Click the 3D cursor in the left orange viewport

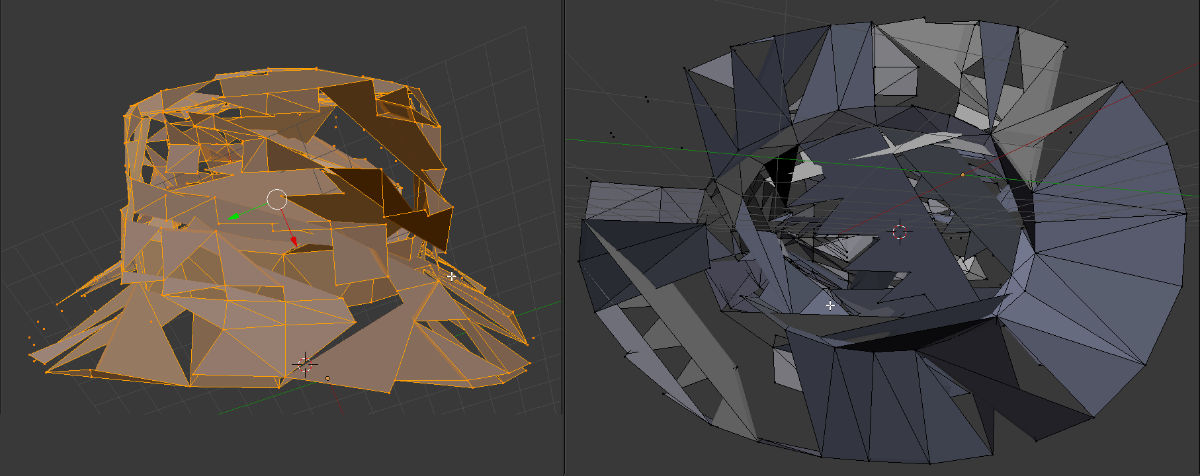coord(304,363)
